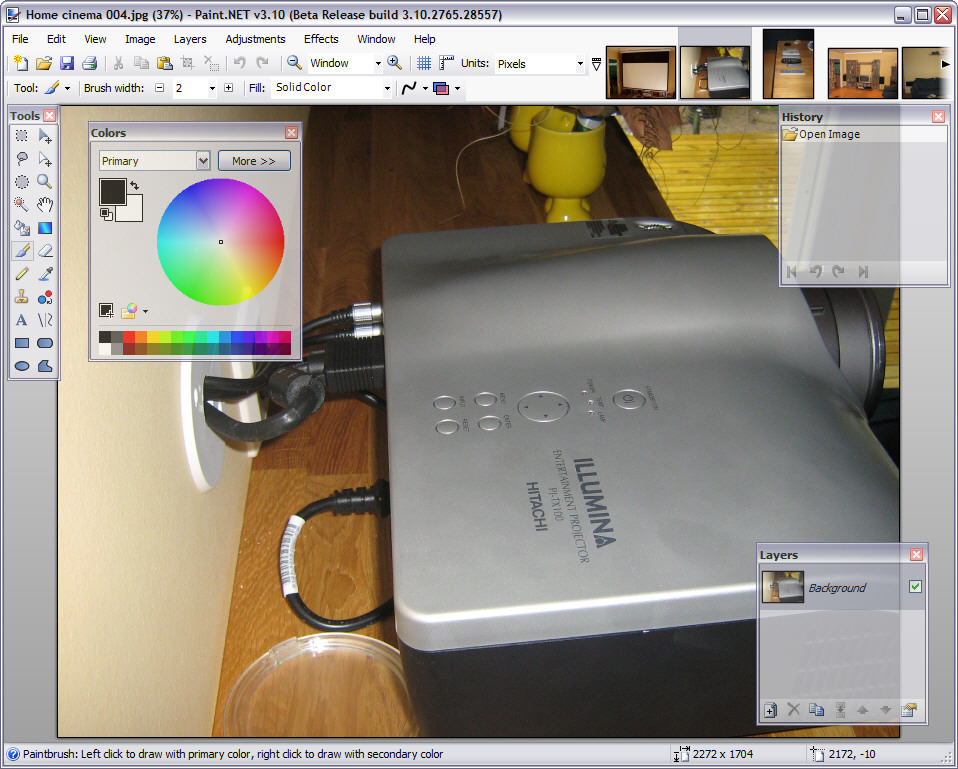
Task: Select the Rounded Rectangle tool
Action: (45, 343)
